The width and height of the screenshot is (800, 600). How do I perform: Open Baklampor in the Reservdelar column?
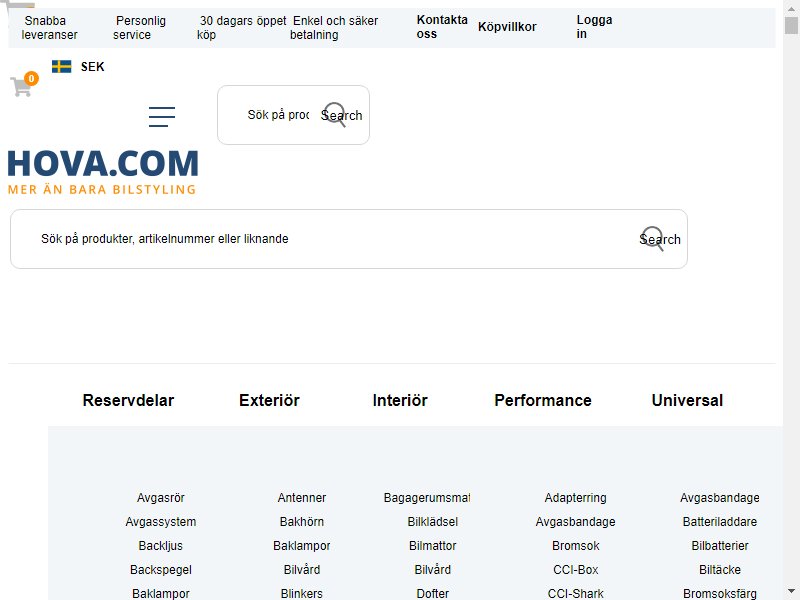[x=161, y=593]
